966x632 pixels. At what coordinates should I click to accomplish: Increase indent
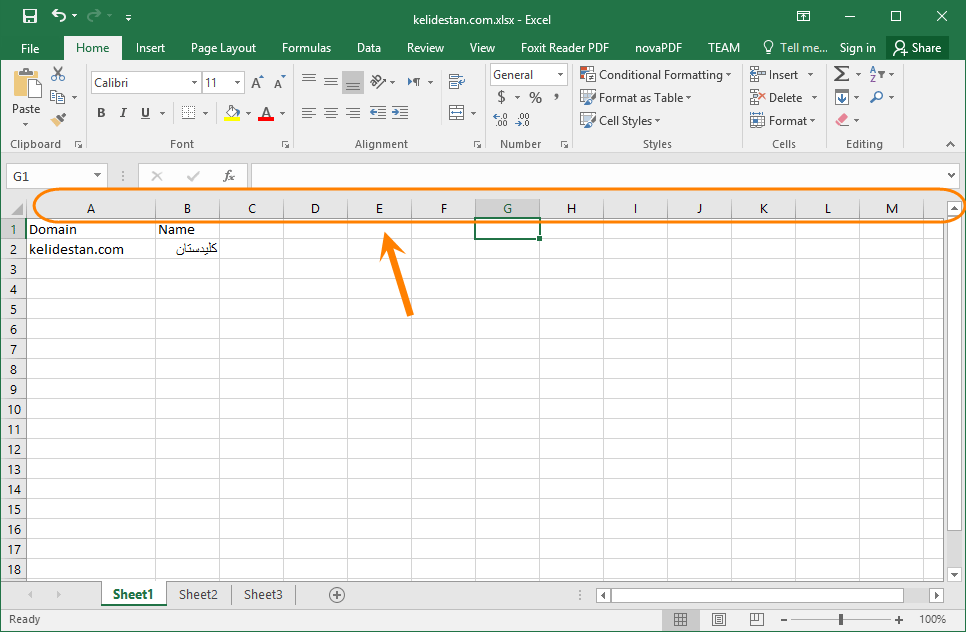400,113
